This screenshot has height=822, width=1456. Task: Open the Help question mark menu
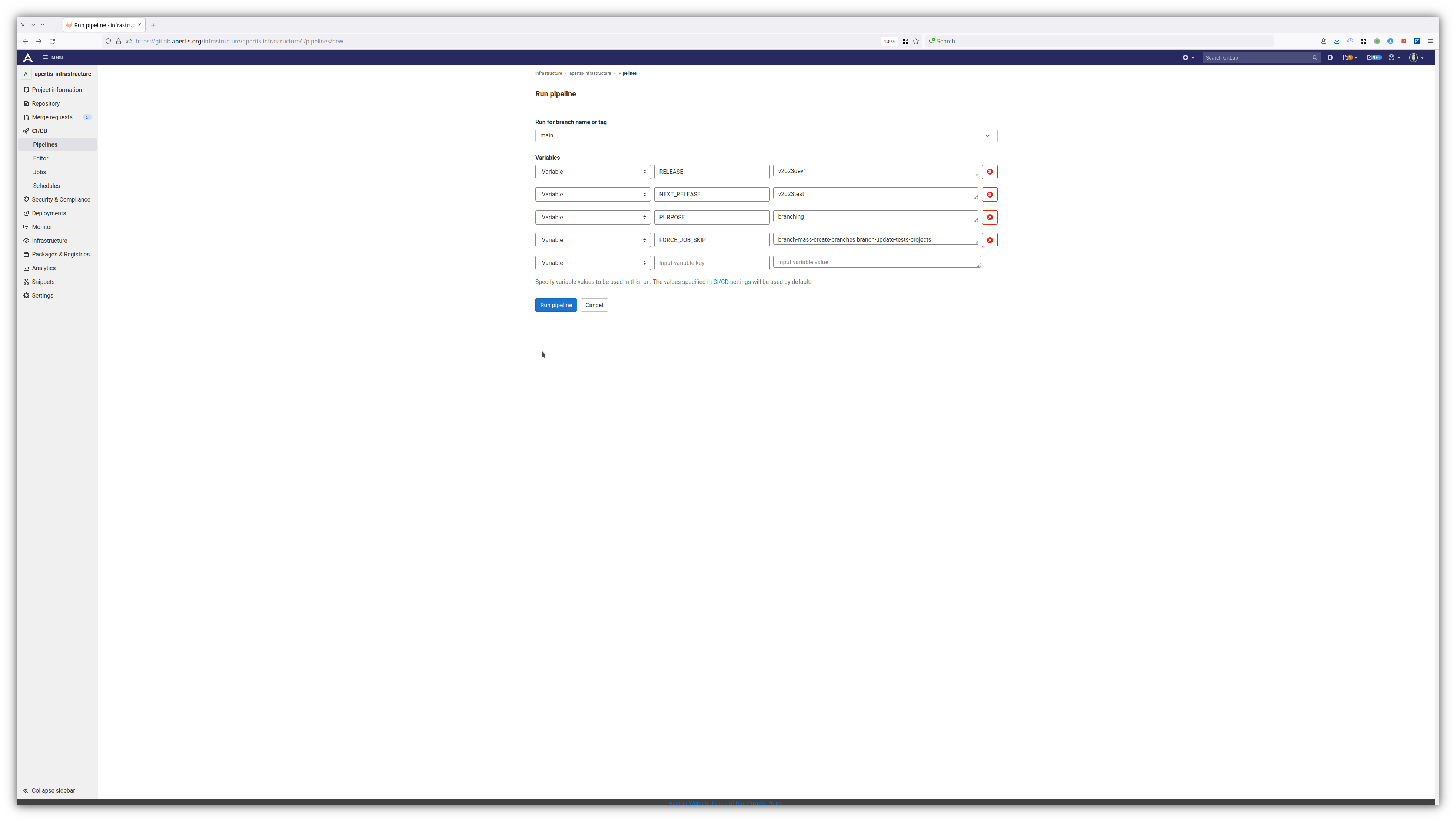coord(1394,58)
